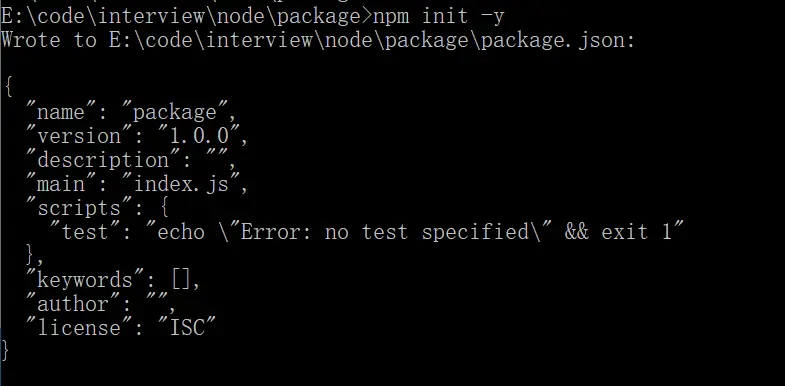Click the "test" script key
Screen dimensions: 785x386
(85, 232)
